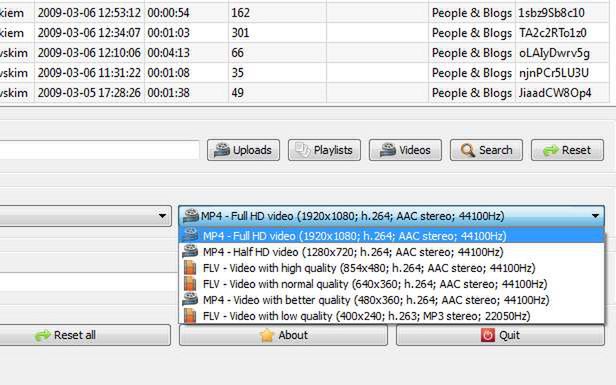The height and width of the screenshot is (385, 616).
Task: Click the green arrow icon on Reset all
Action: (x=42, y=335)
